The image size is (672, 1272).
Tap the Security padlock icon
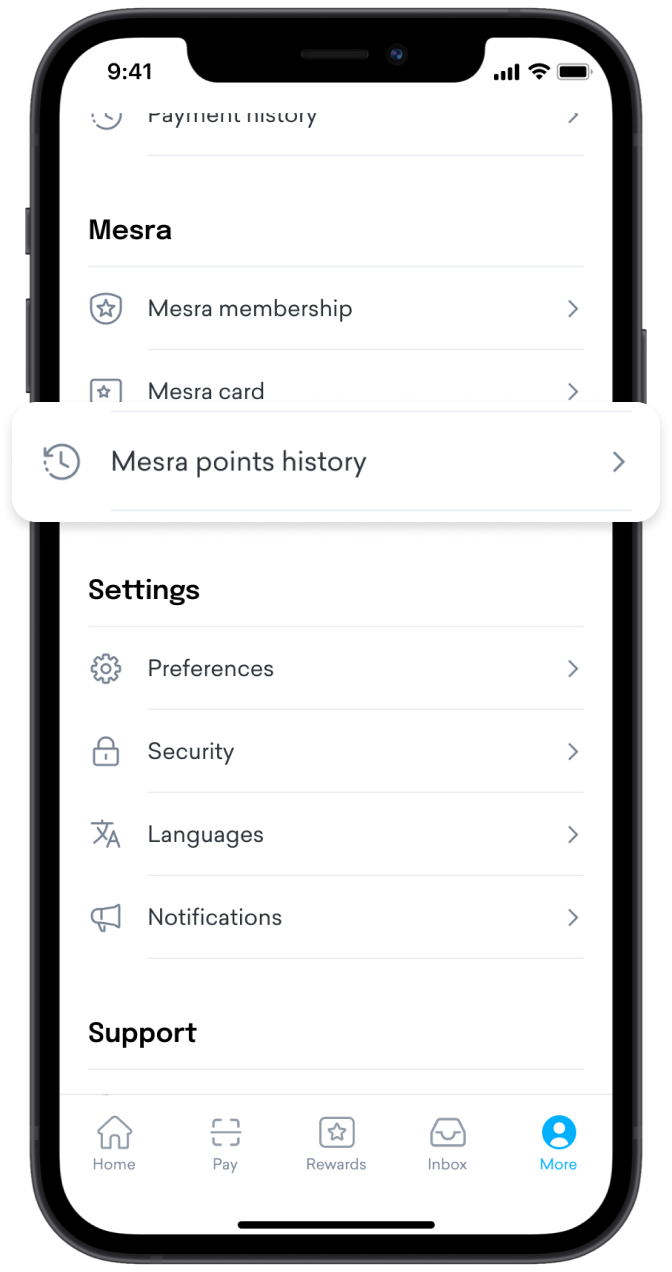[x=105, y=751]
